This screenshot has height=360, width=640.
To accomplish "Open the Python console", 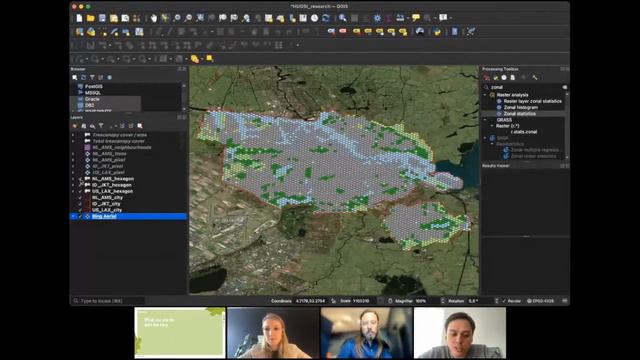I will [437, 31].
